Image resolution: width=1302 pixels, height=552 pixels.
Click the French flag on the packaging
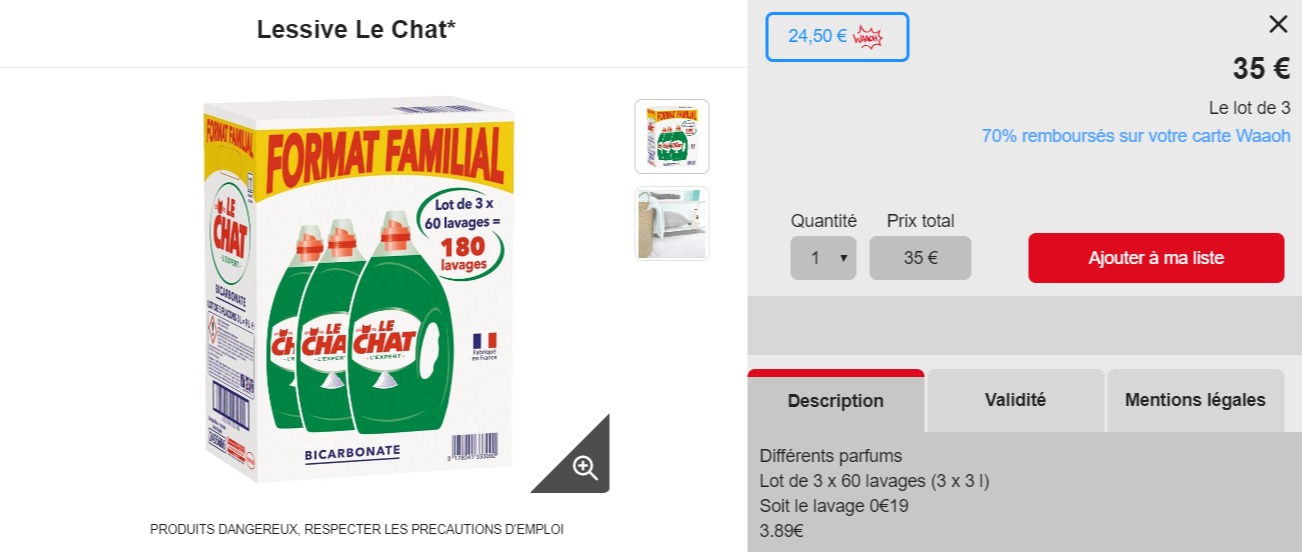click(x=485, y=341)
